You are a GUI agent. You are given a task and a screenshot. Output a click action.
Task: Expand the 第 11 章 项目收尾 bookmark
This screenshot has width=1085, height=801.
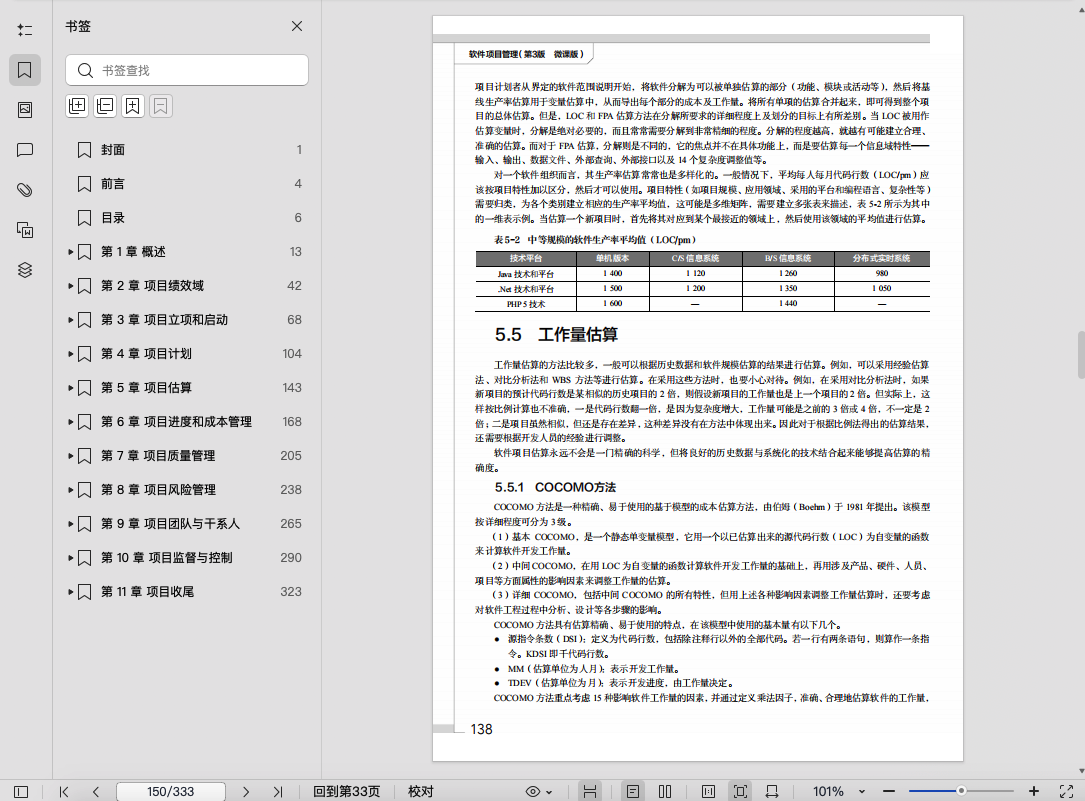pos(71,592)
